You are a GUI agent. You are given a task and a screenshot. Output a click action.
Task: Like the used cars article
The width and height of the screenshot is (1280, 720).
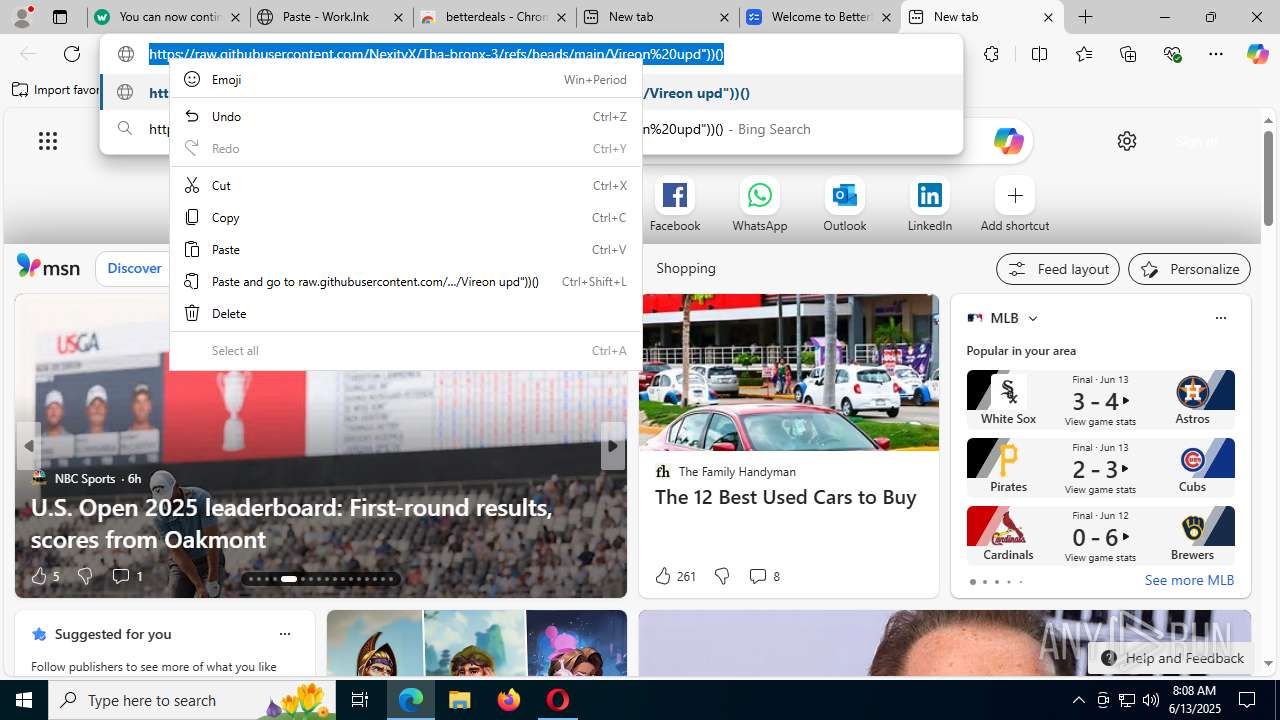pos(675,576)
